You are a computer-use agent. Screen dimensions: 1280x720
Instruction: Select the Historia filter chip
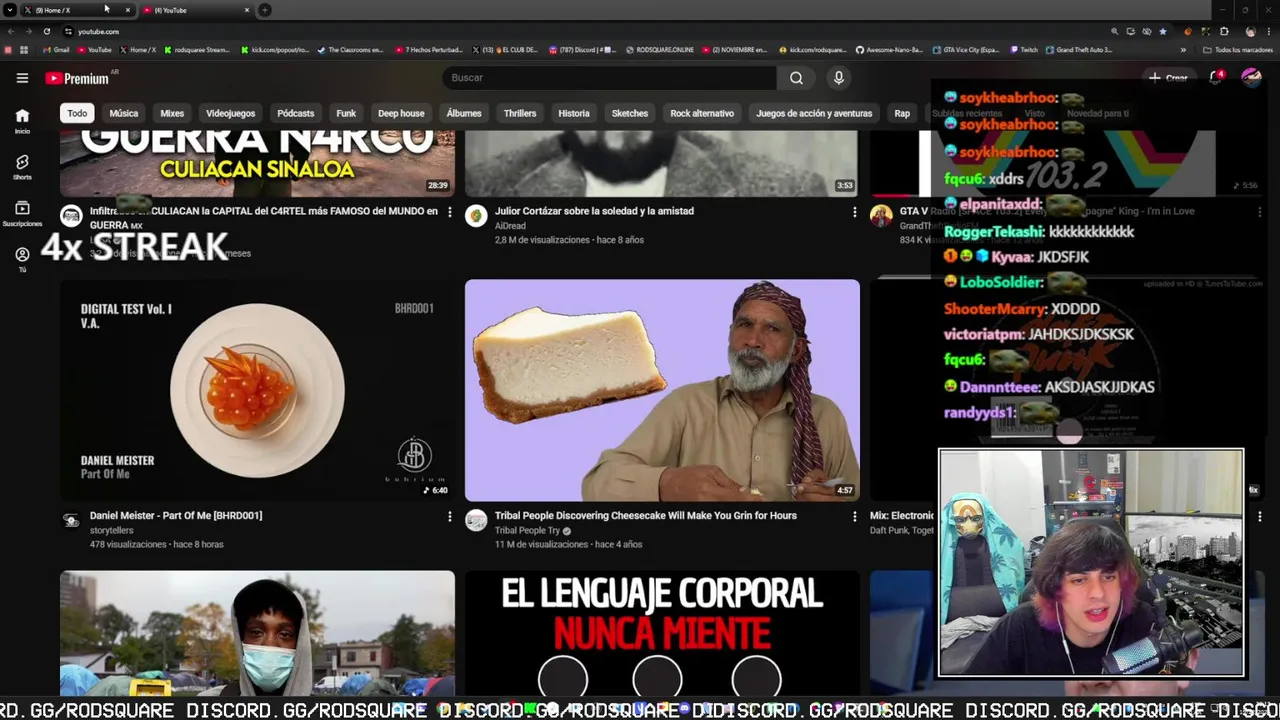[574, 113]
